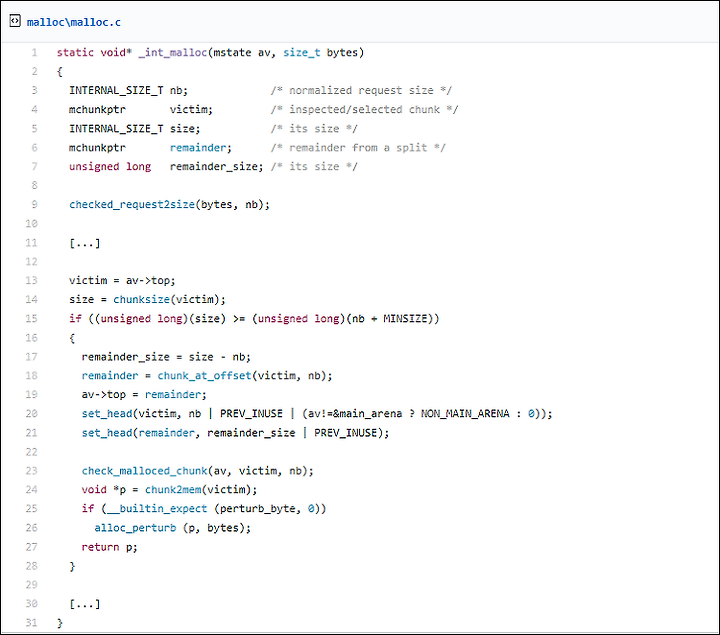Click the chunksize function call
The width and height of the screenshot is (720, 635).
tap(141, 299)
